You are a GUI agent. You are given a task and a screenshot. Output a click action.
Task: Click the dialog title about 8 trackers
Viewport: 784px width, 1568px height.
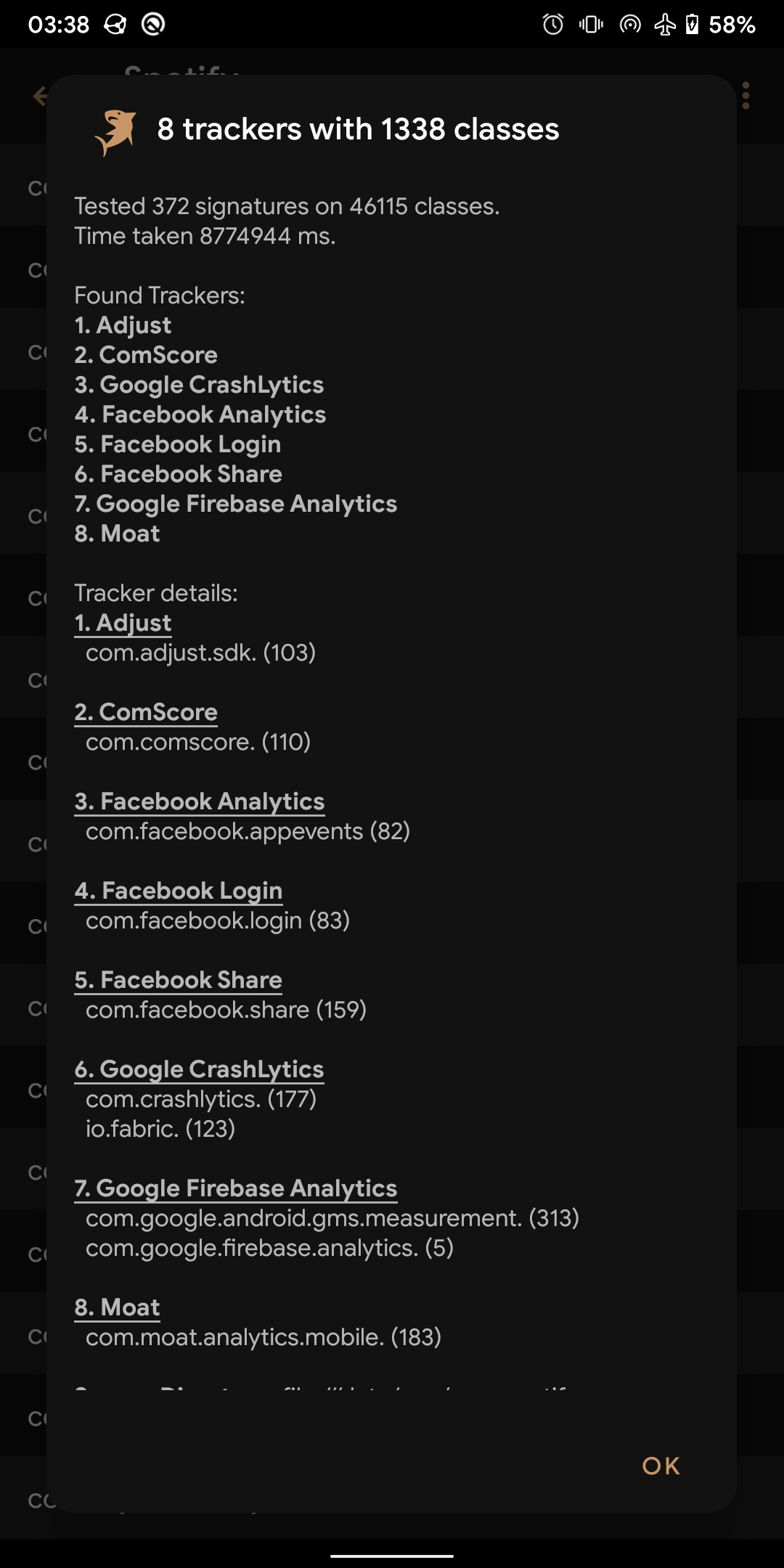click(x=358, y=129)
